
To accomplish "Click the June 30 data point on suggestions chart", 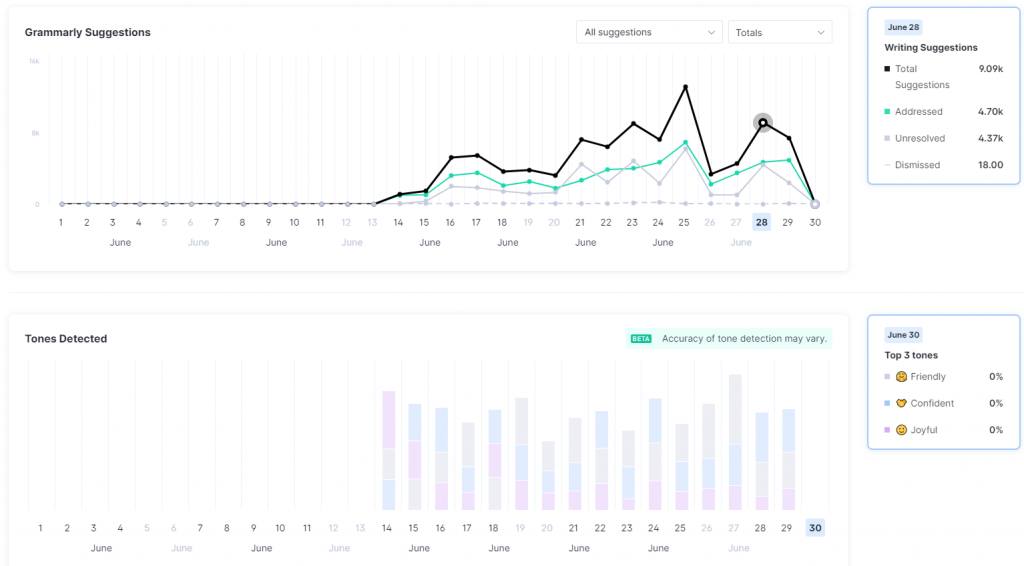I will (814, 204).
